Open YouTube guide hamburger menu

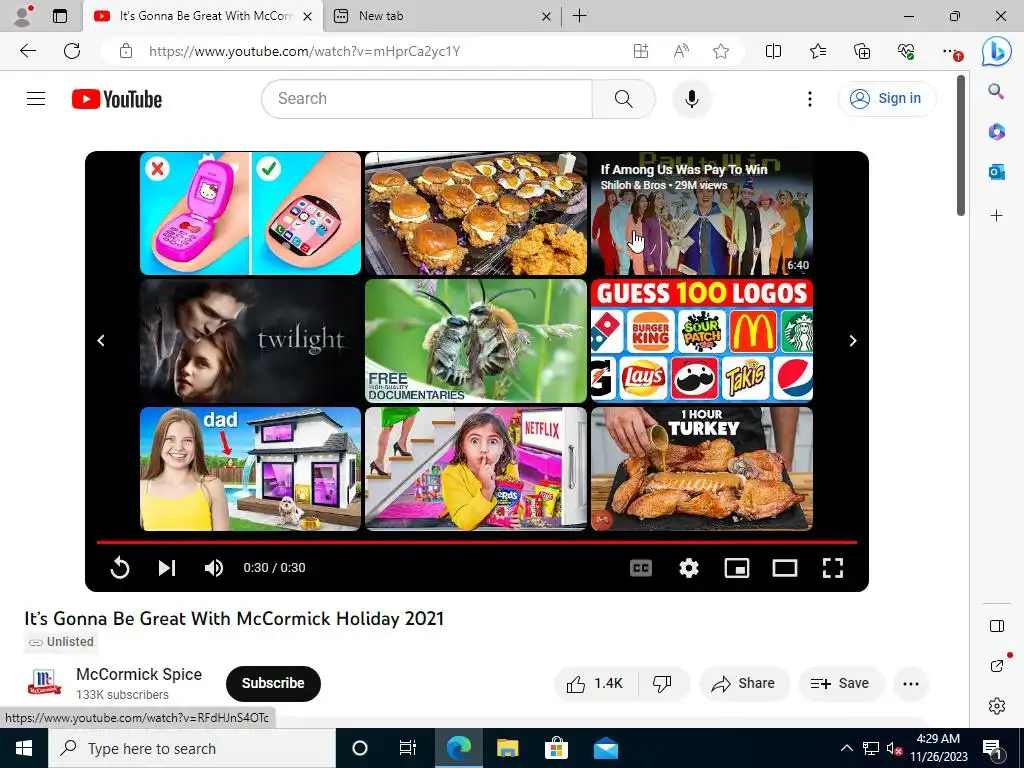36,99
